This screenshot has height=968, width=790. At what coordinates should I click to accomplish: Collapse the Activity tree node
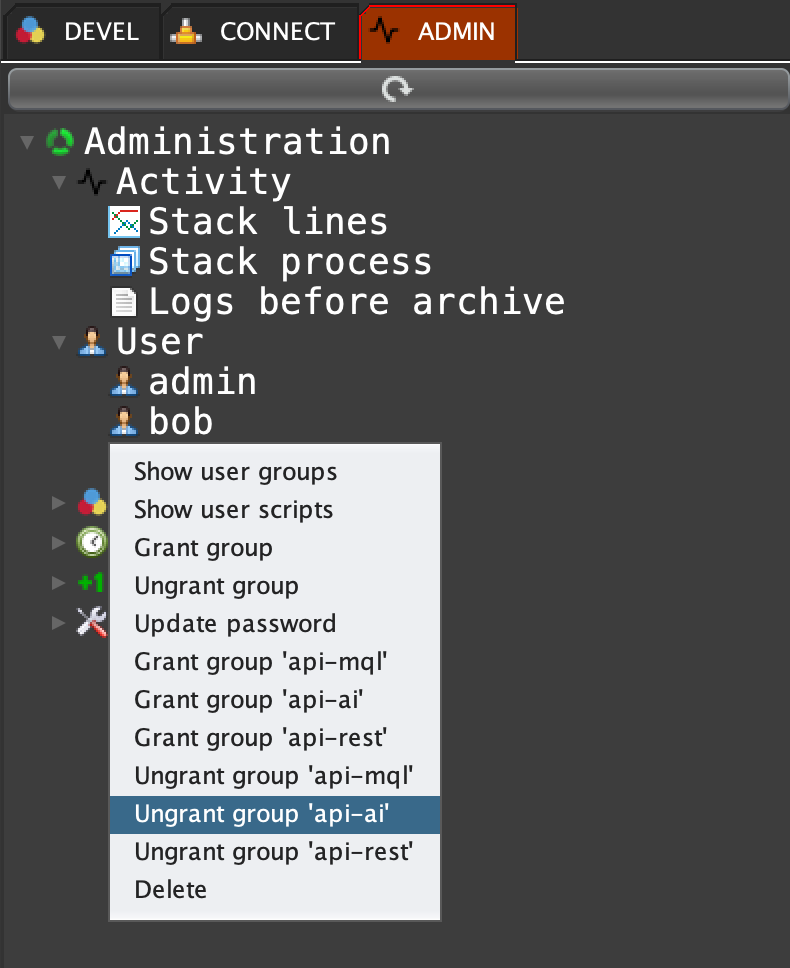coord(58,182)
